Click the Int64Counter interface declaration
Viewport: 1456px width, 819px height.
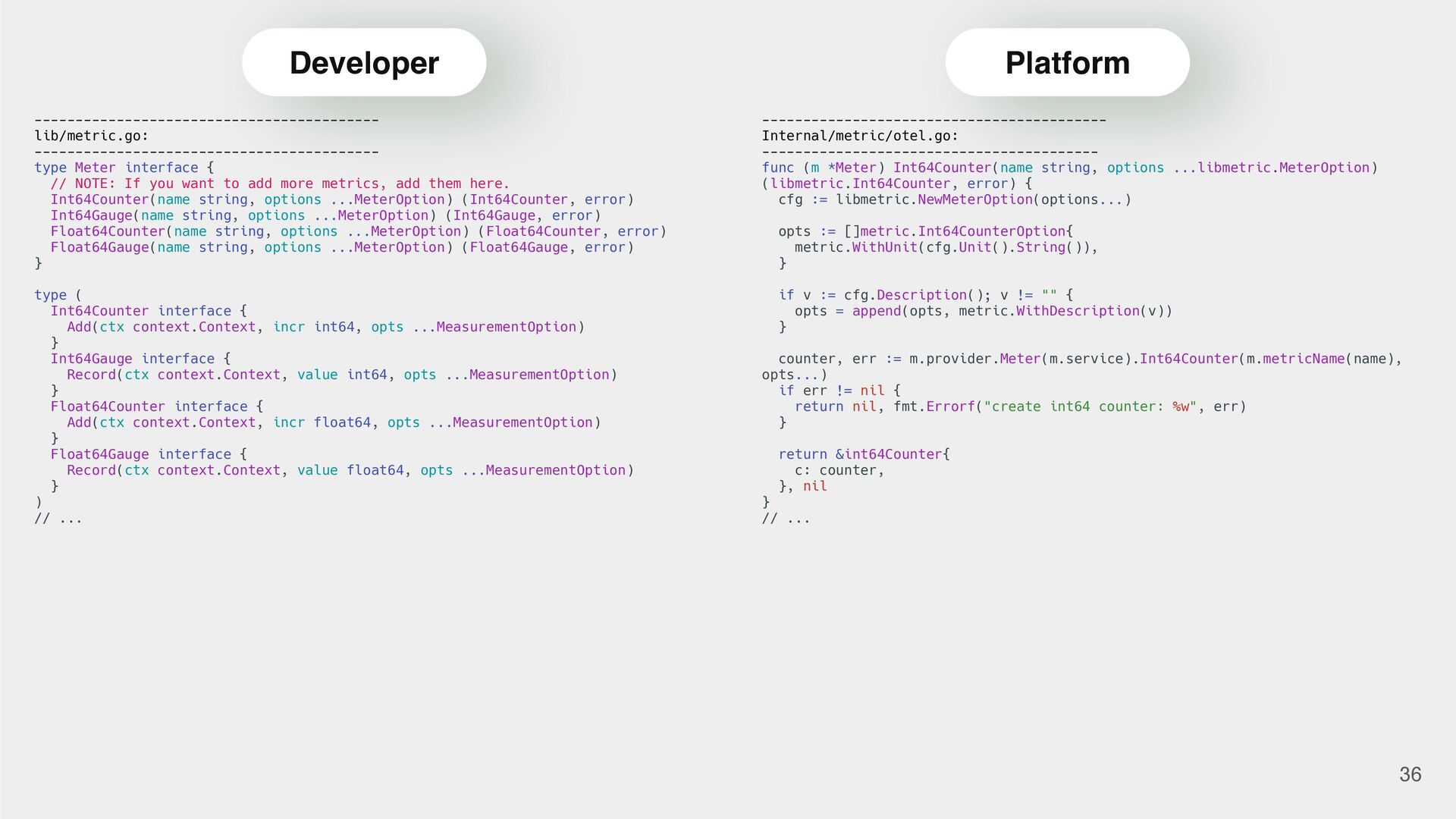click(x=149, y=311)
